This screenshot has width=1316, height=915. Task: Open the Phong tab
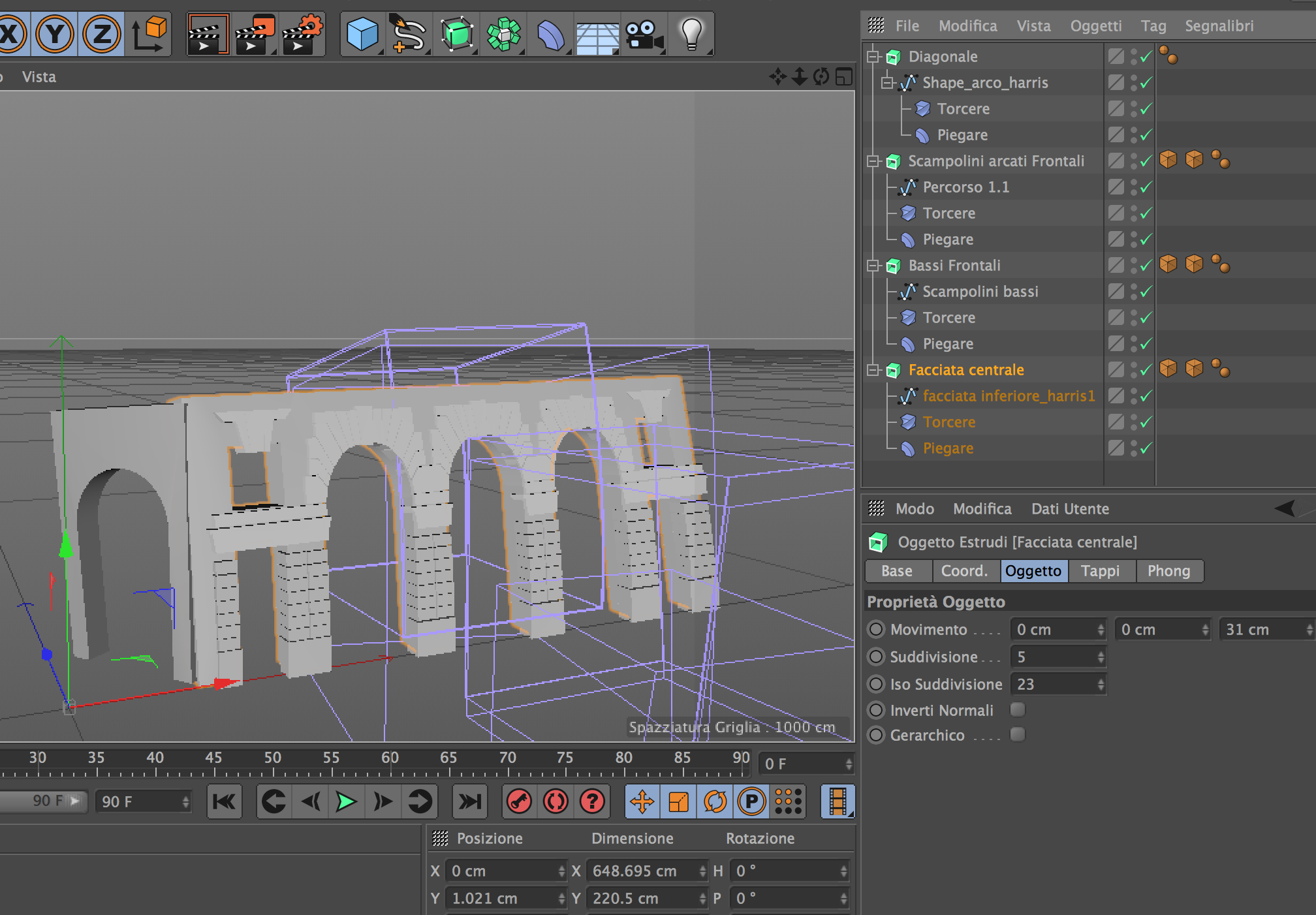click(x=1168, y=571)
